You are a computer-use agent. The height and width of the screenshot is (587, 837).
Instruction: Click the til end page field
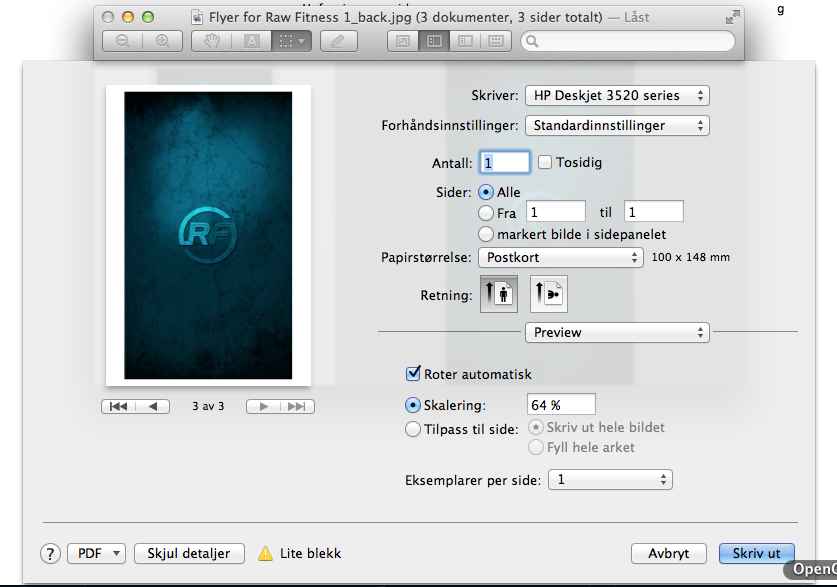(653, 212)
